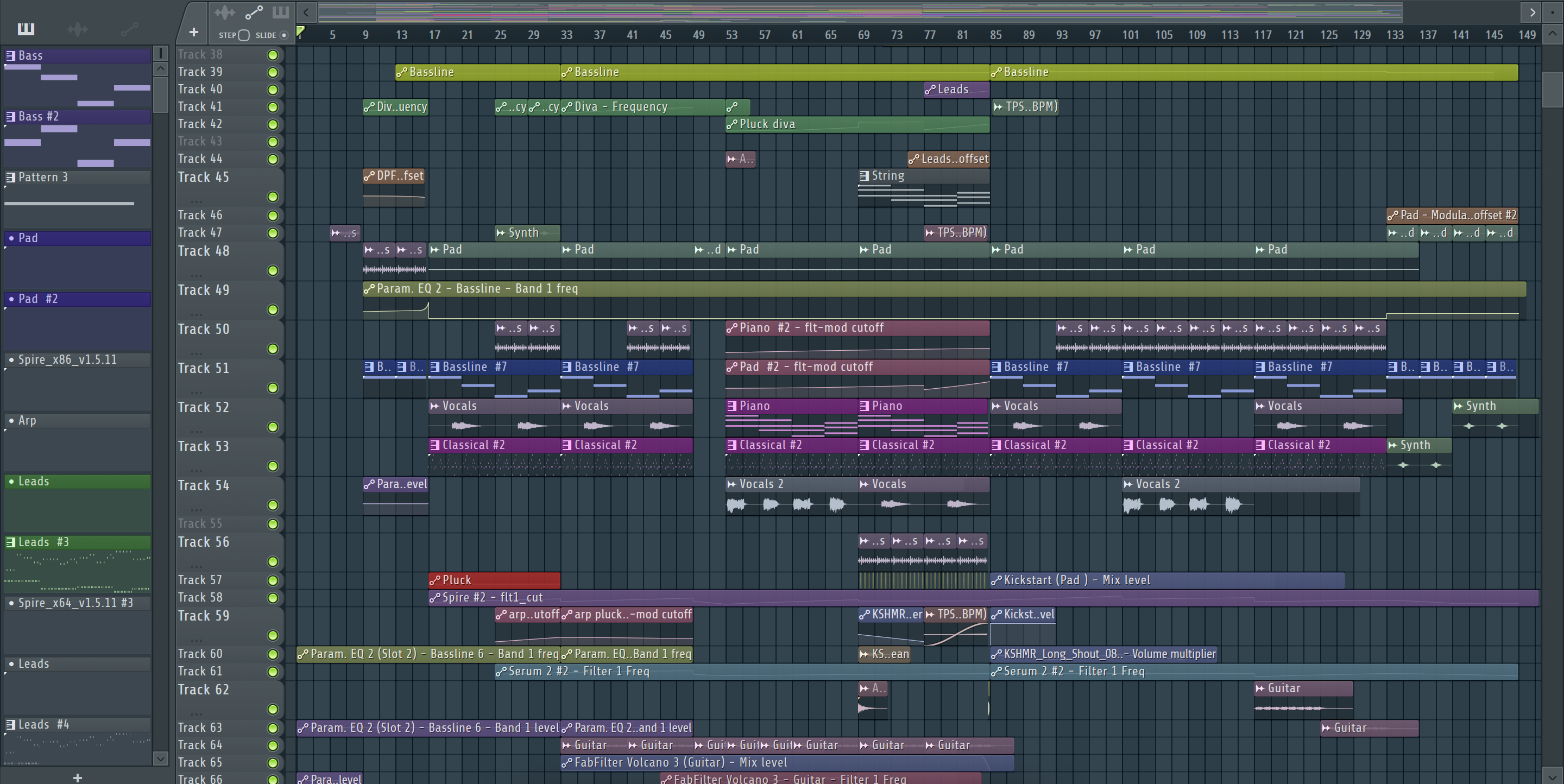Click the left arrow of the timeline overview

click(x=307, y=12)
